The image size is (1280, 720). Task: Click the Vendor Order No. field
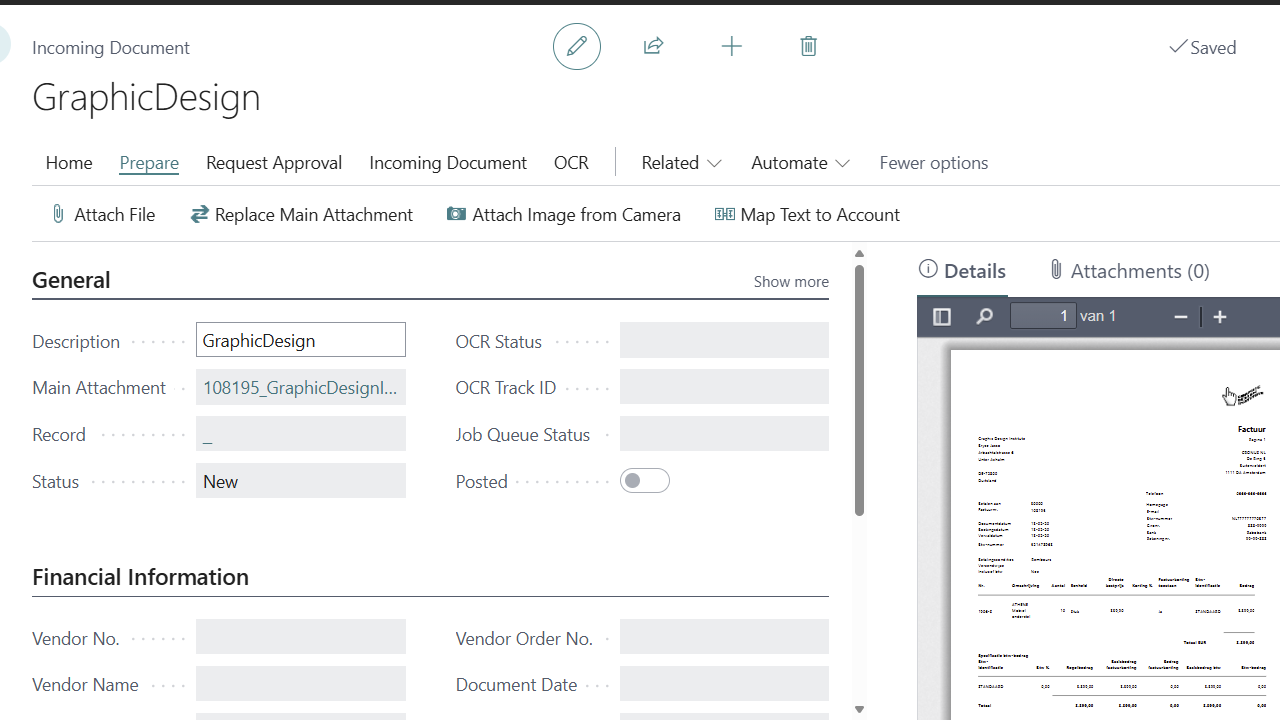[x=724, y=637]
